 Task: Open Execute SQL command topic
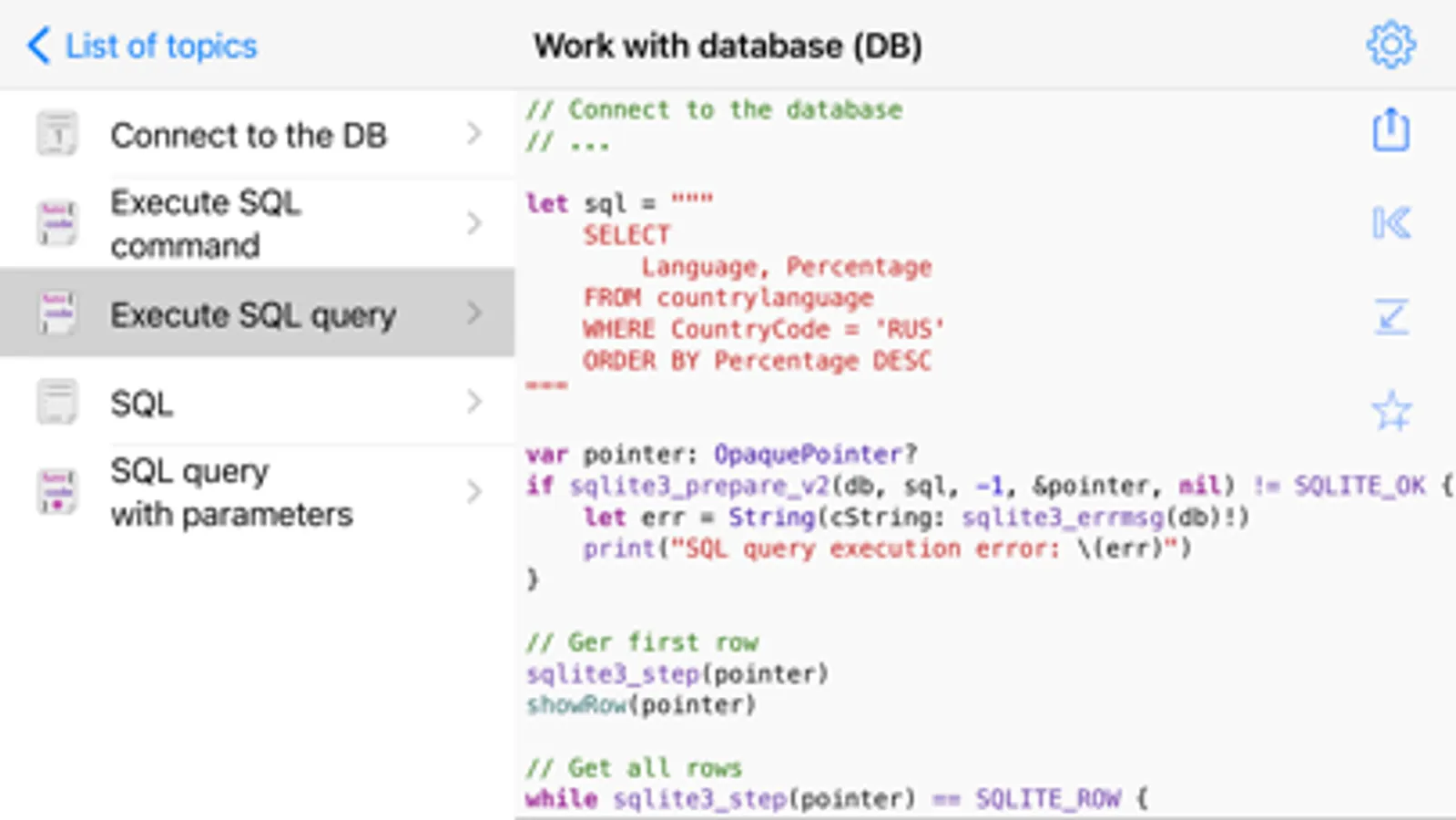[258, 223]
